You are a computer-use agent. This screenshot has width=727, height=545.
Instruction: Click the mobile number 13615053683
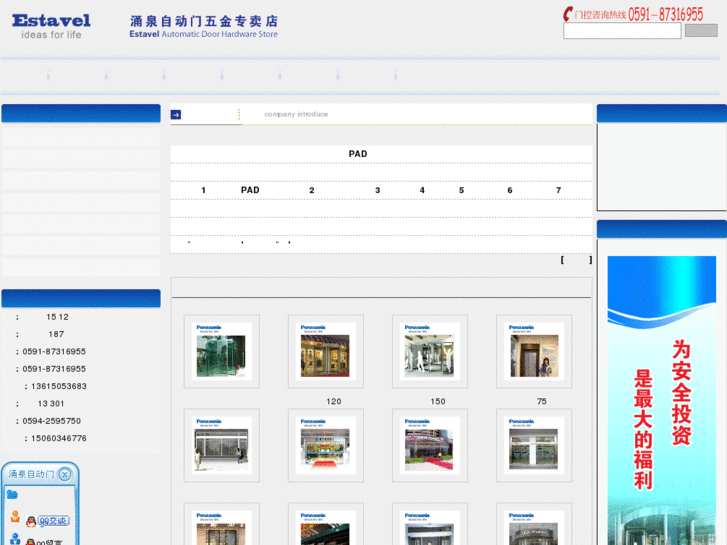[x=59, y=386]
